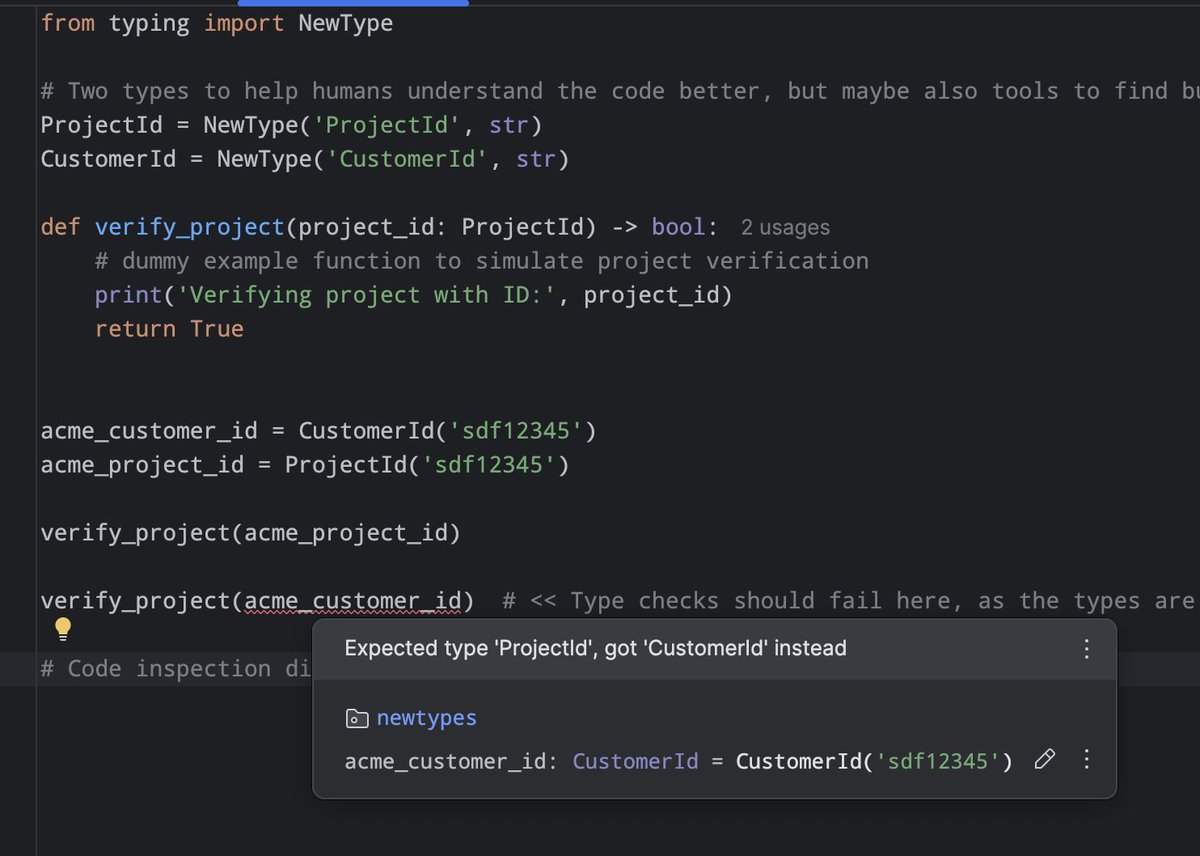The height and width of the screenshot is (856, 1200).
Task: Click the CustomerId = NewType assignment line
Action: [x=305, y=159]
